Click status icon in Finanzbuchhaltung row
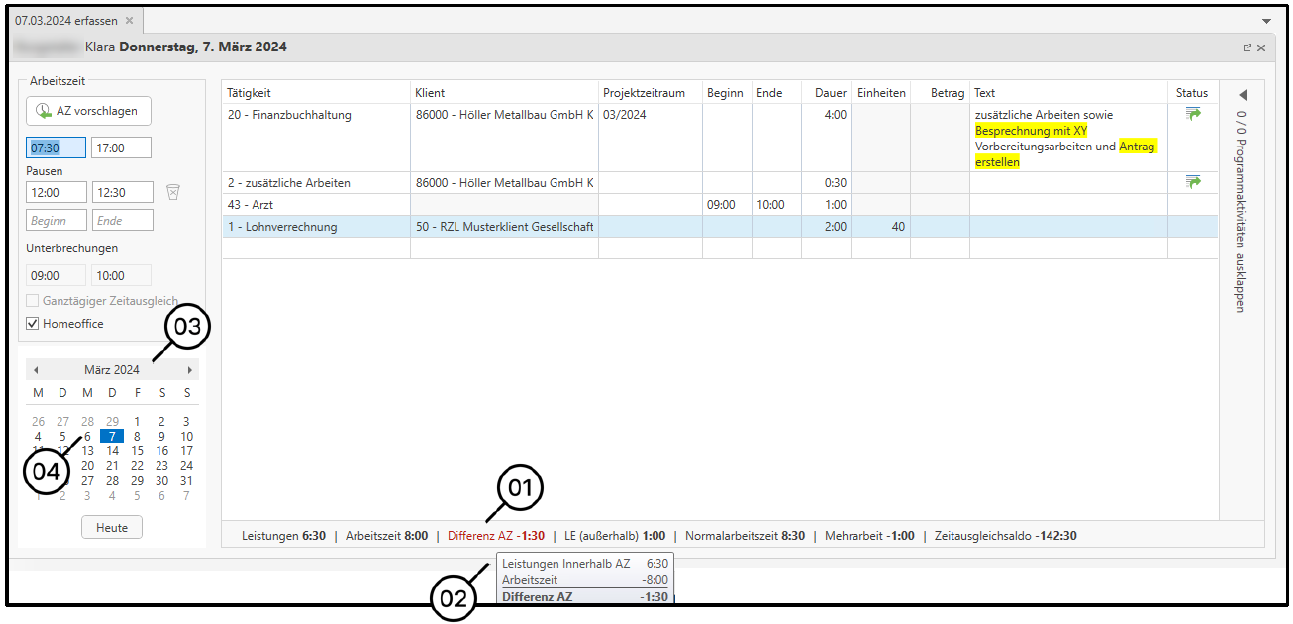Image resolution: width=1293 pixels, height=624 pixels. (x=1192, y=114)
